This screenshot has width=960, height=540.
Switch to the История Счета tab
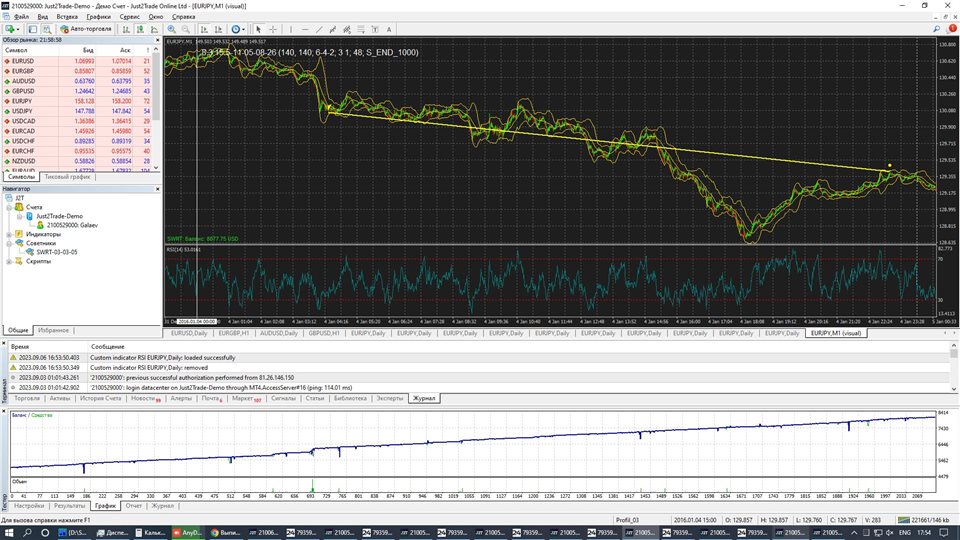99,398
